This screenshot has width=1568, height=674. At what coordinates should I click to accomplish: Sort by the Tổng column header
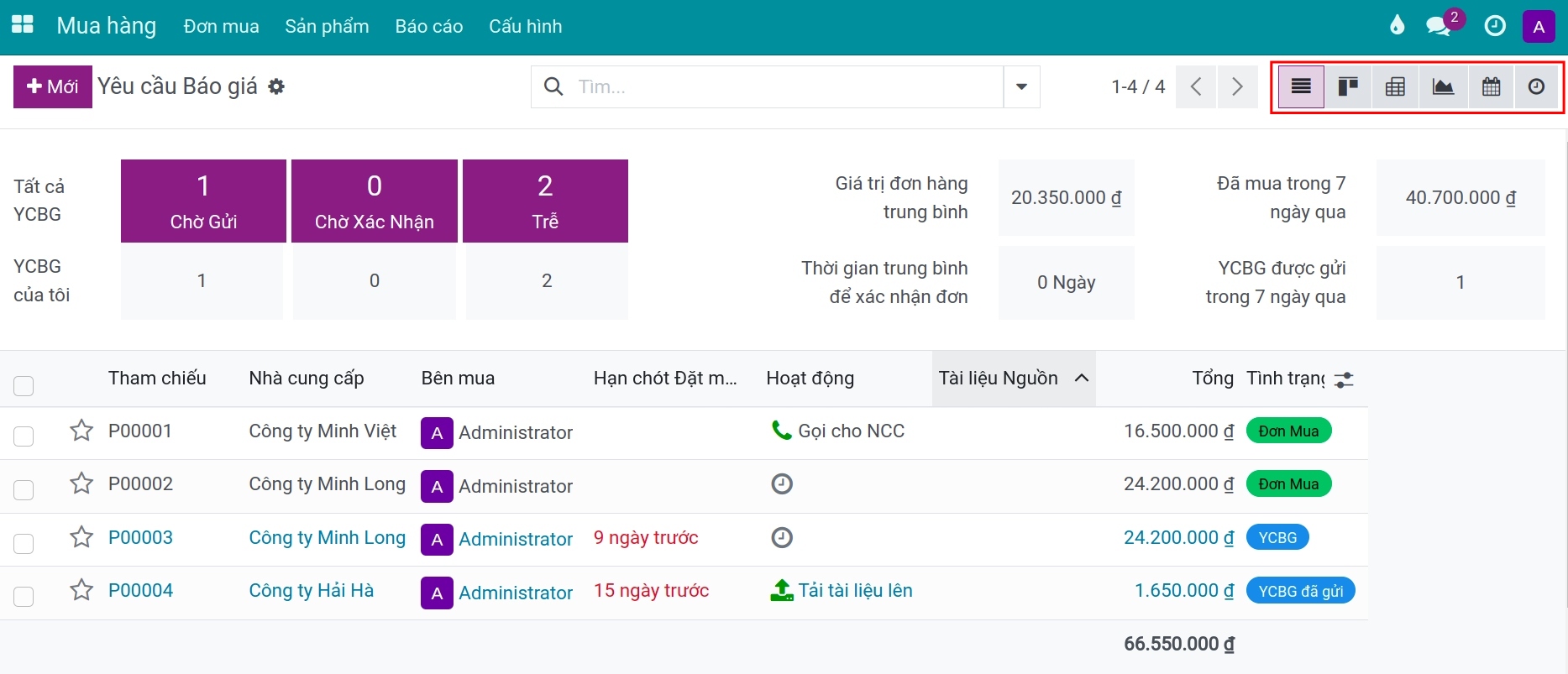click(1213, 379)
